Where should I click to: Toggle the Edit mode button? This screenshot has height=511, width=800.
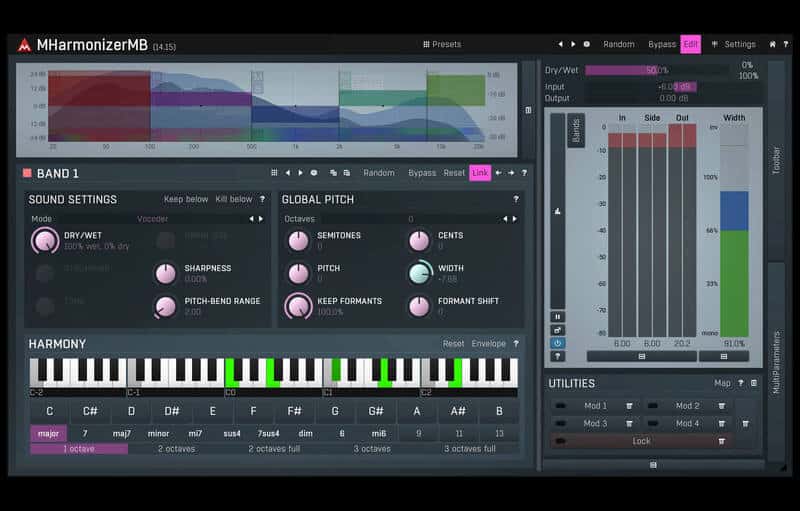pyautogui.click(x=690, y=44)
